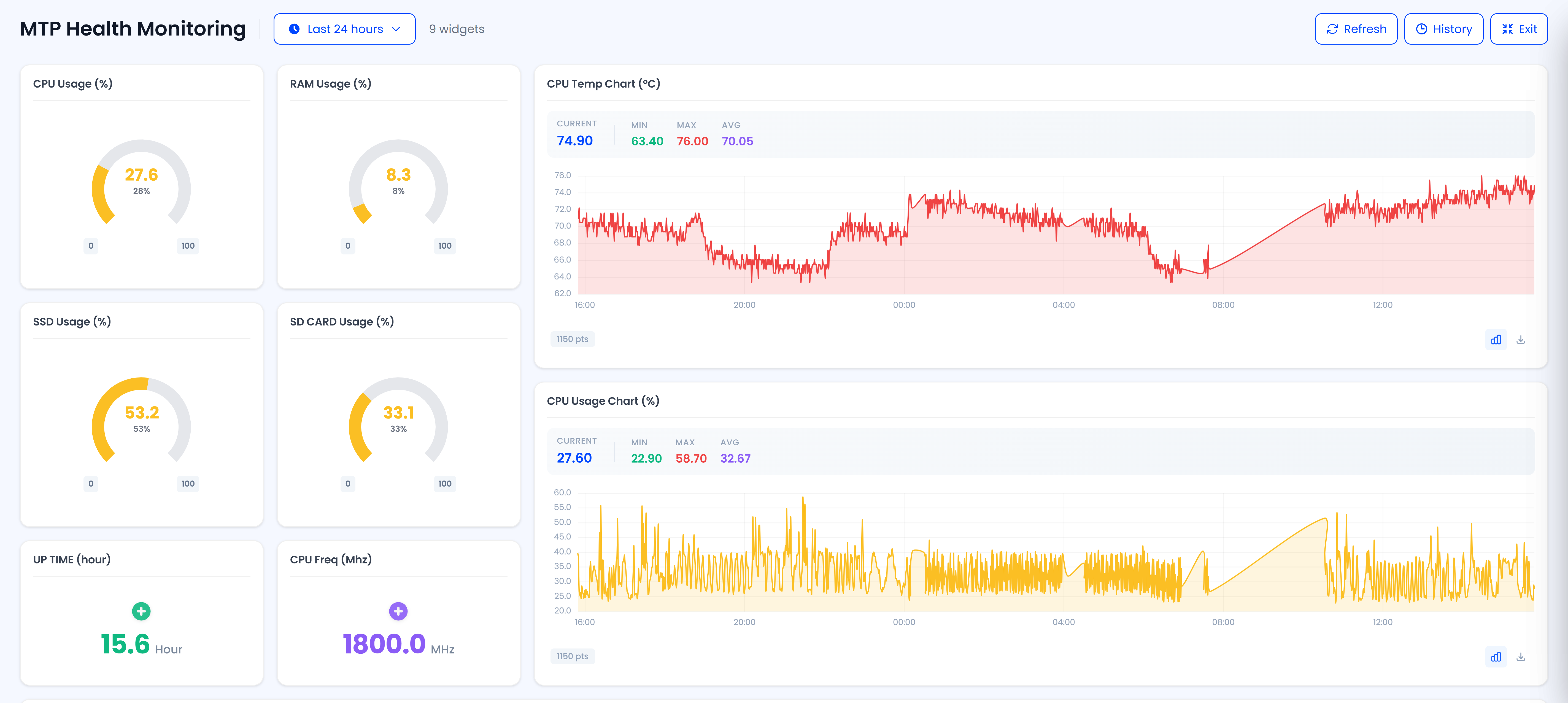Select the MTP Health Monitoring title
This screenshot has height=703, width=1568.
point(133,29)
